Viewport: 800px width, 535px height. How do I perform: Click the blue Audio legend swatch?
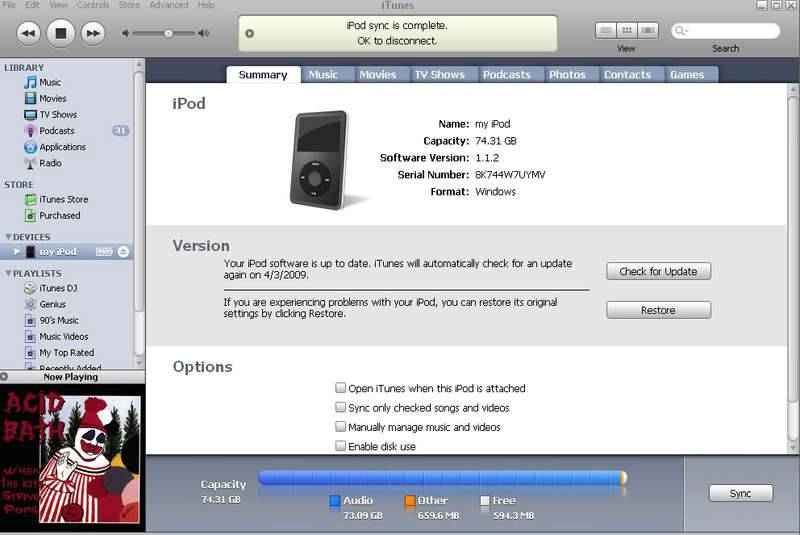pyautogui.click(x=335, y=501)
